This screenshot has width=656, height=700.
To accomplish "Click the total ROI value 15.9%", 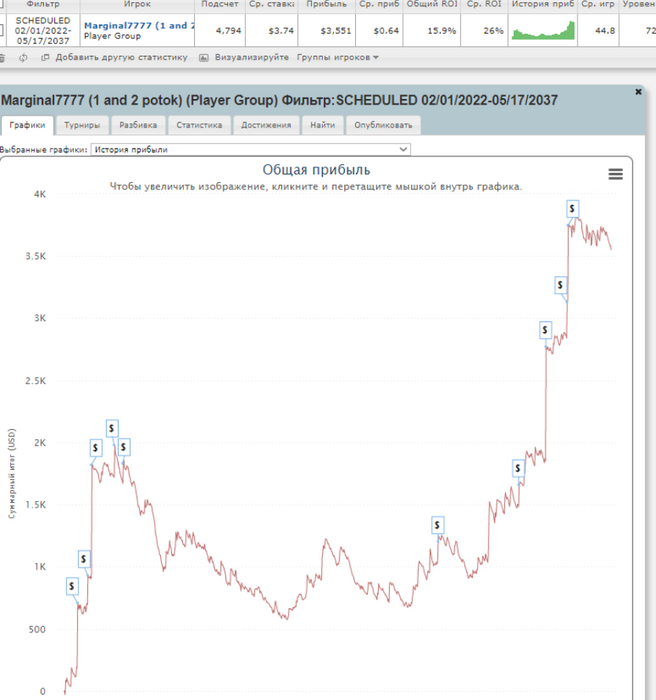I will (442, 31).
